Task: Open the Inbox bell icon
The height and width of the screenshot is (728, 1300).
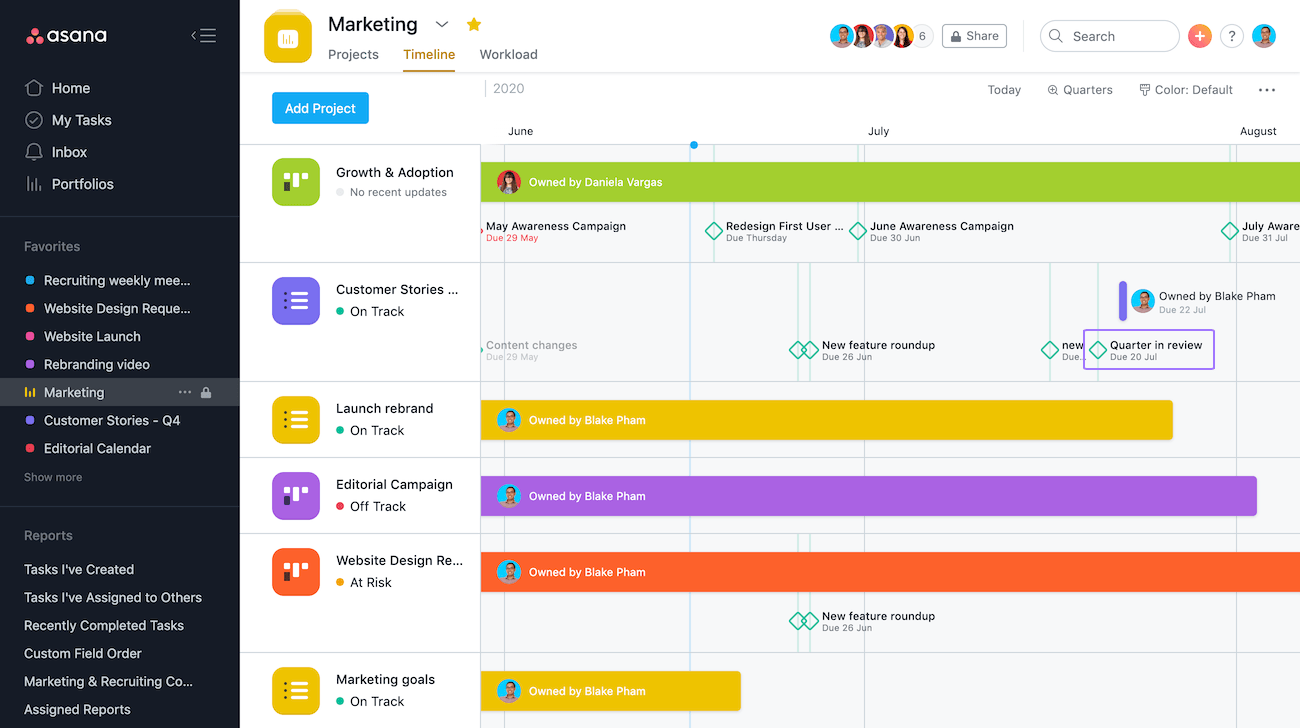Action: tap(34, 152)
